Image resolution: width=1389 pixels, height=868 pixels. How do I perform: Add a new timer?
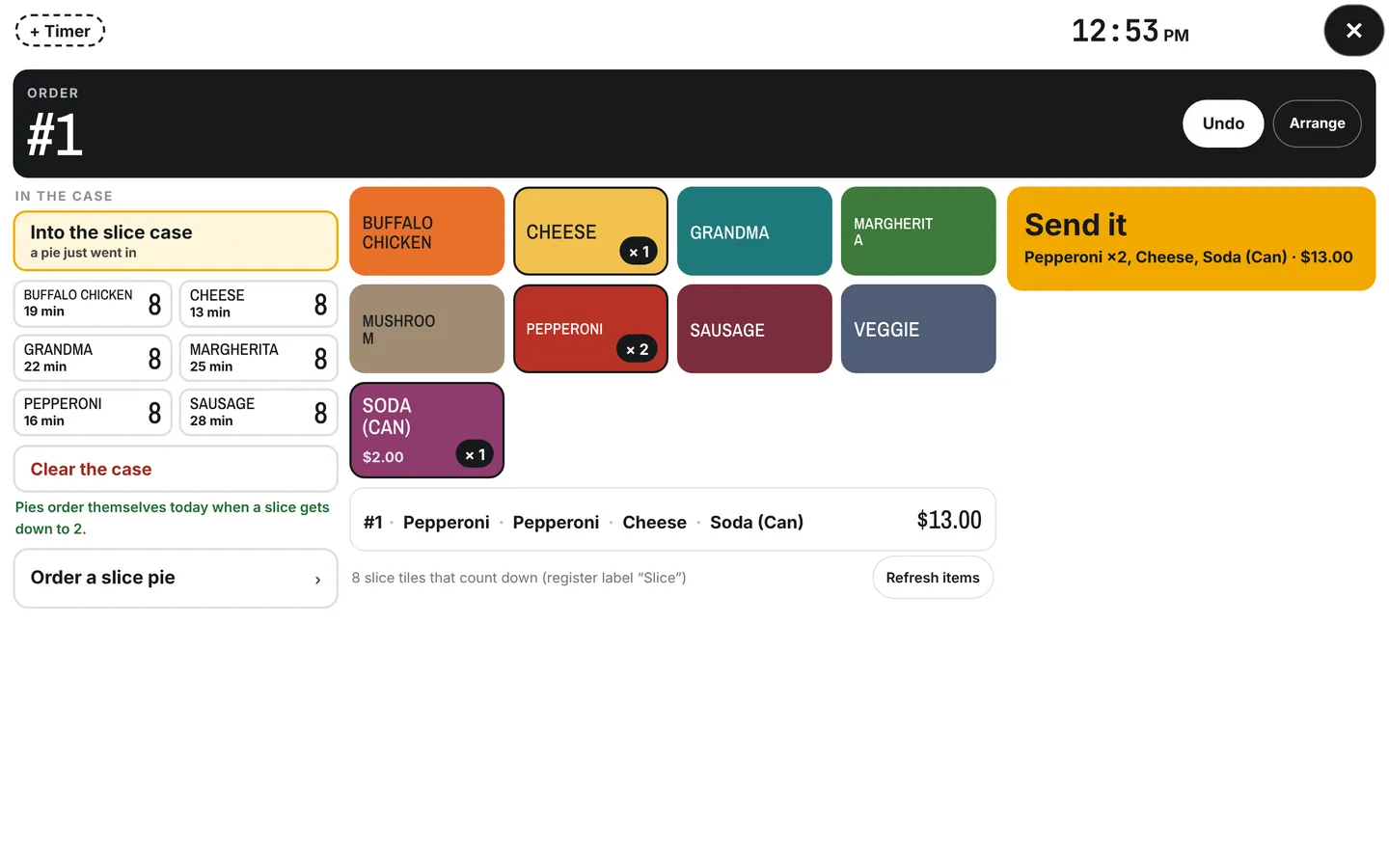tap(60, 31)
